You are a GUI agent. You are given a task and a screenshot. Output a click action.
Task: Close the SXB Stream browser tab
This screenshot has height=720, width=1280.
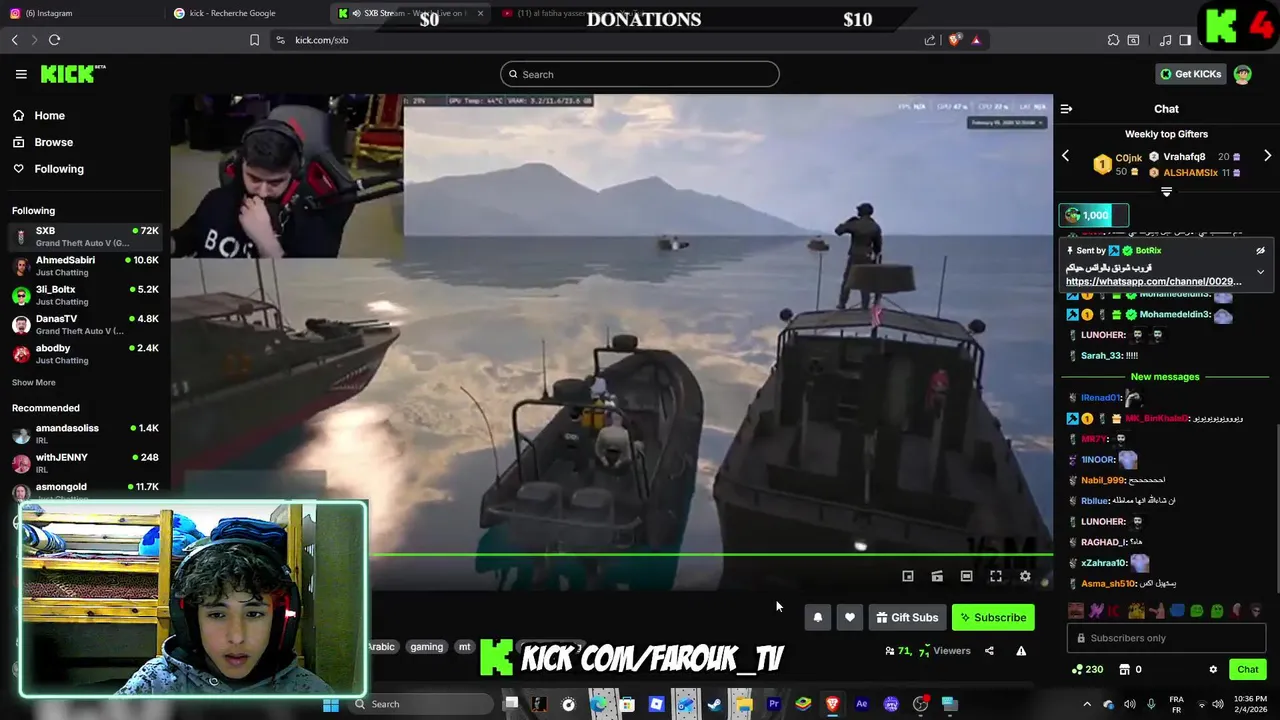point(480,13)
